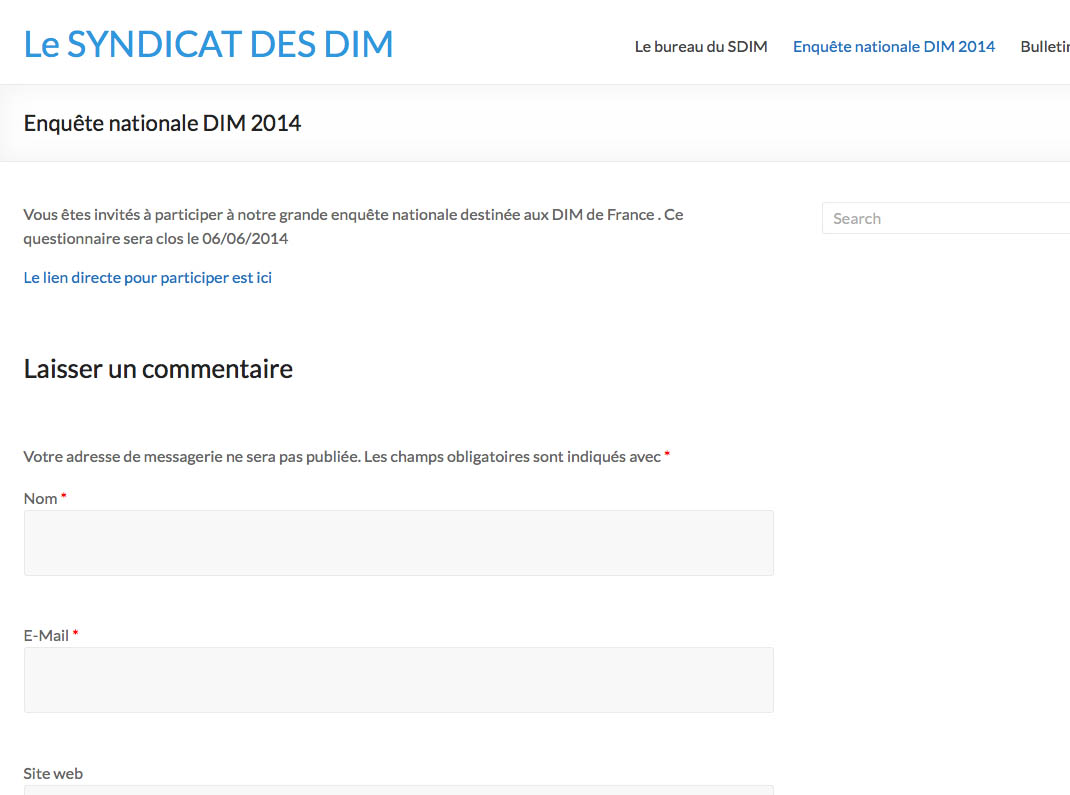
Task: Click the red asterisk ending the required-fields notice
Action: (667, 455)
